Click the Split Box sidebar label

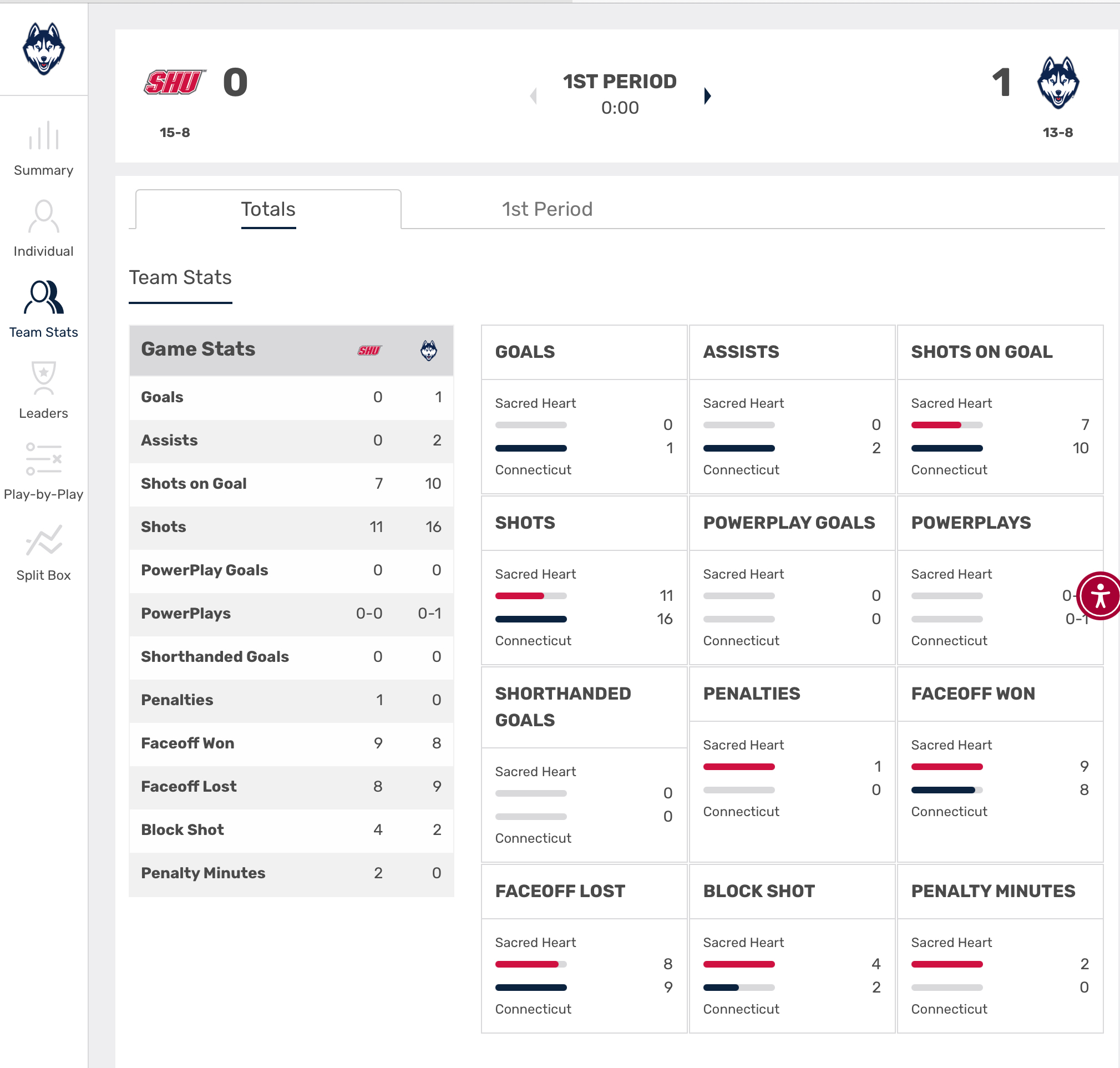(x=44, y=575)
